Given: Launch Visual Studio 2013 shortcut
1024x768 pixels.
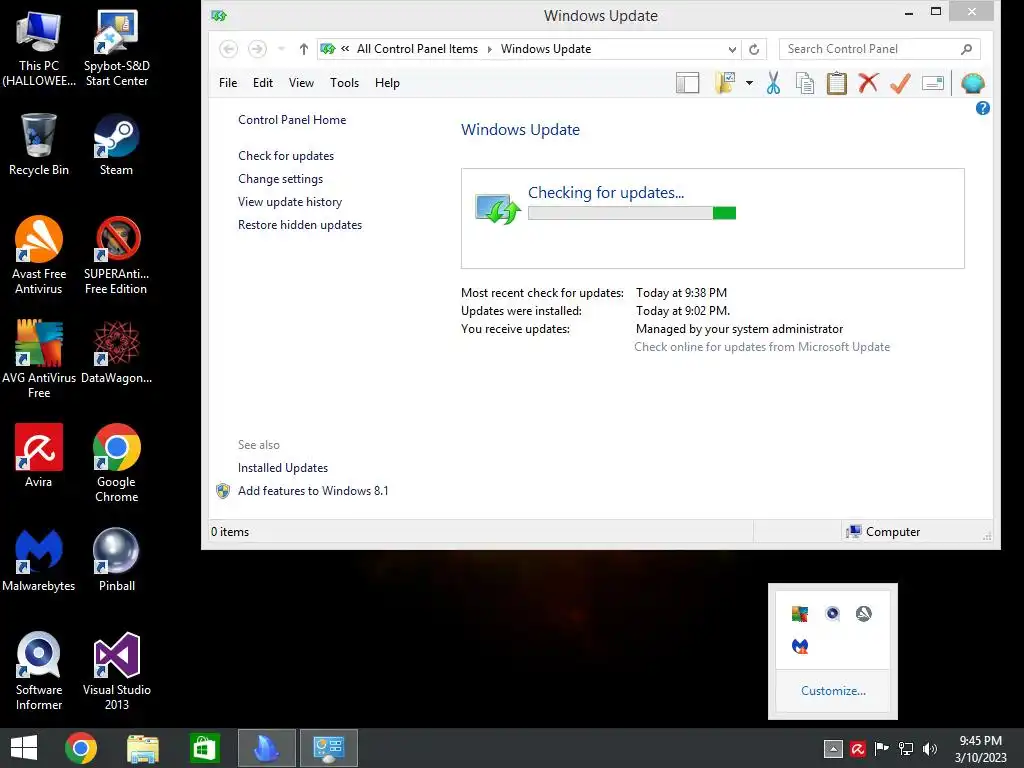Looking at the screenshot, I should pos(116,671).
